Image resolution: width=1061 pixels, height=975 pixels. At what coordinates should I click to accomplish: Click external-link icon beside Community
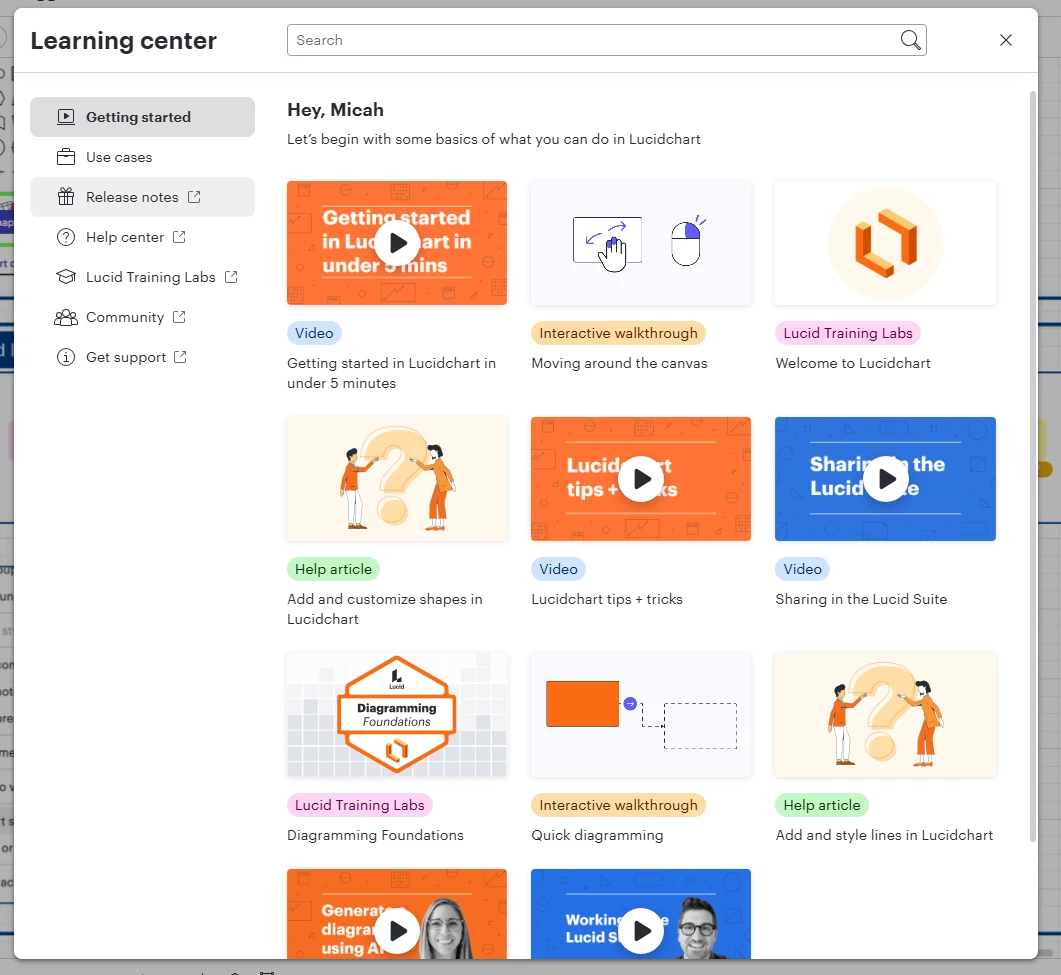pyautogui.click(x=179, y=316)
